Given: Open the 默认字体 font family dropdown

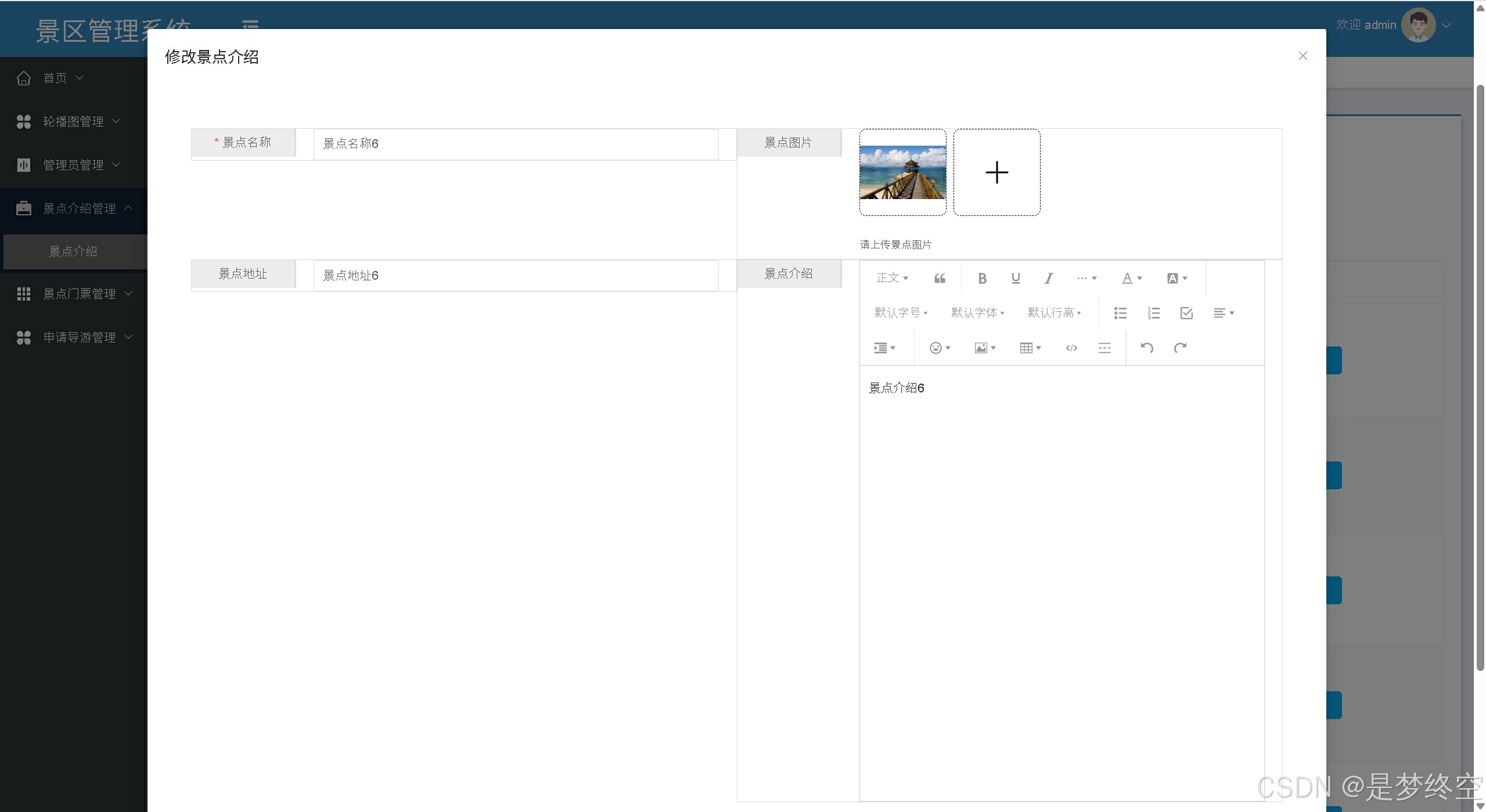Looking at the screenshot, I should tap(977, 313).
